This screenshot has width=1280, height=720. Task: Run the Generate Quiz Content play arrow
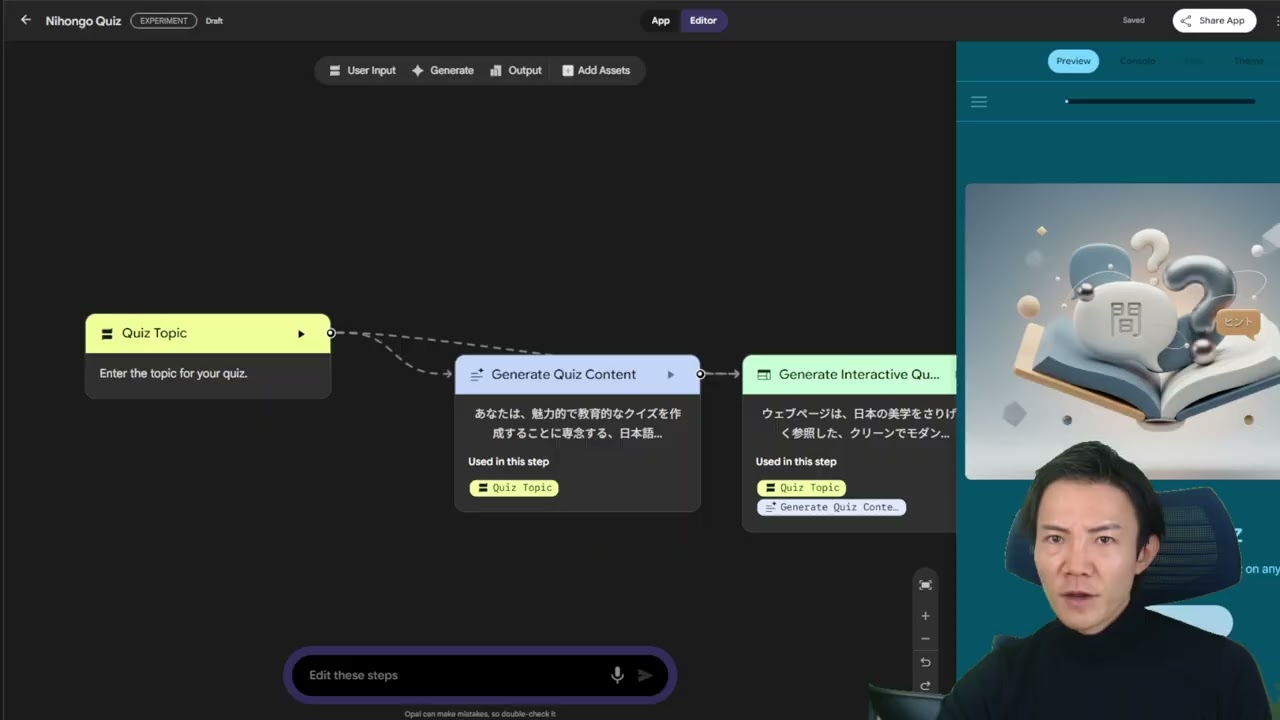click(x=671, y=375)
